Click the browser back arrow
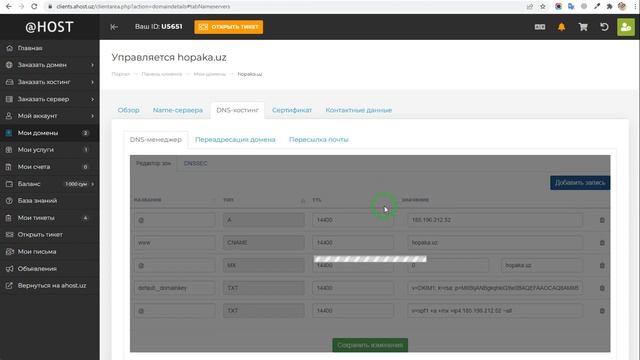This screenshot has width=640, height=360. [x=9, y=7]
